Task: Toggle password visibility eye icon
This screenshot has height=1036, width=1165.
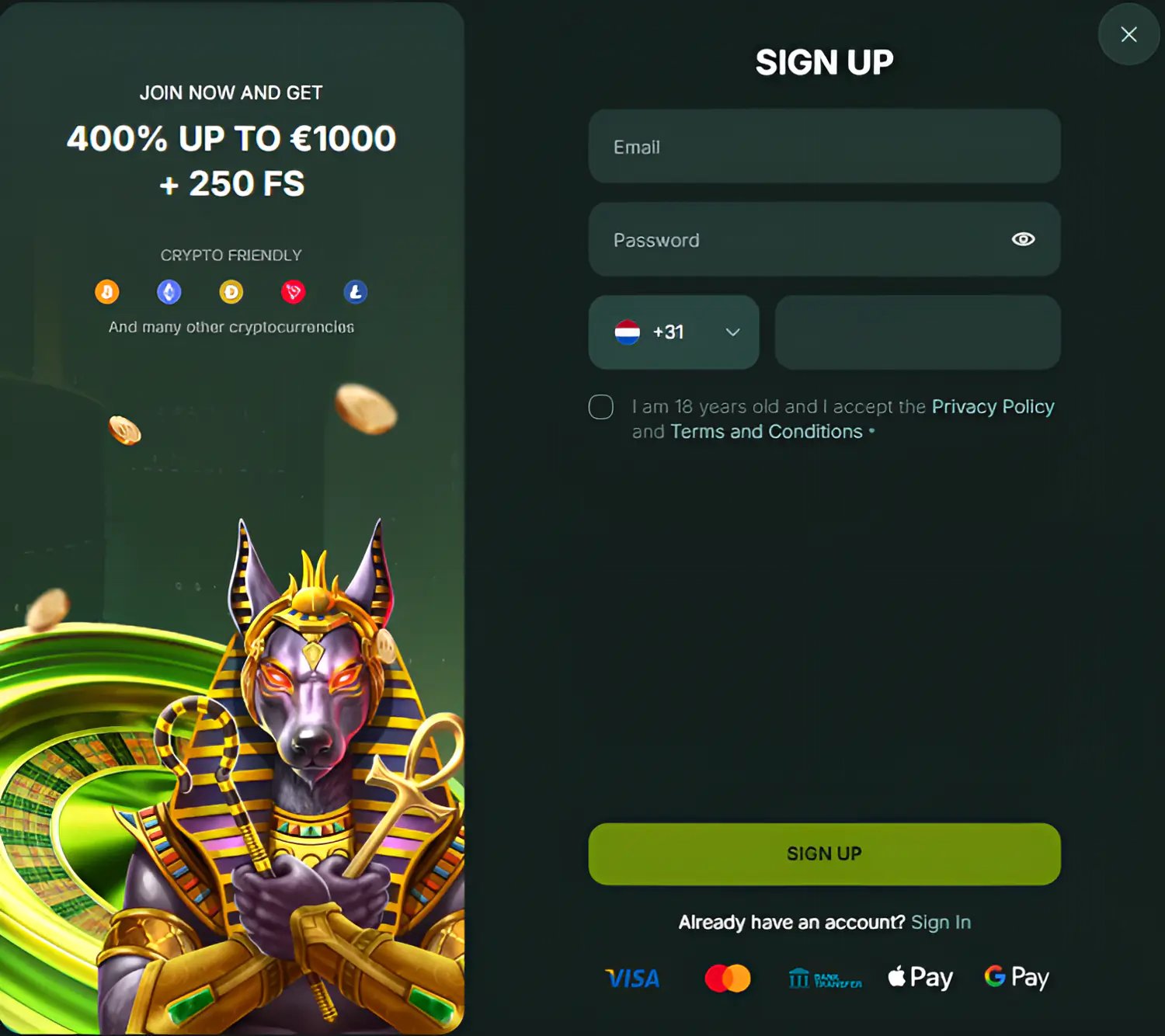Action: tap(1024, 239)
